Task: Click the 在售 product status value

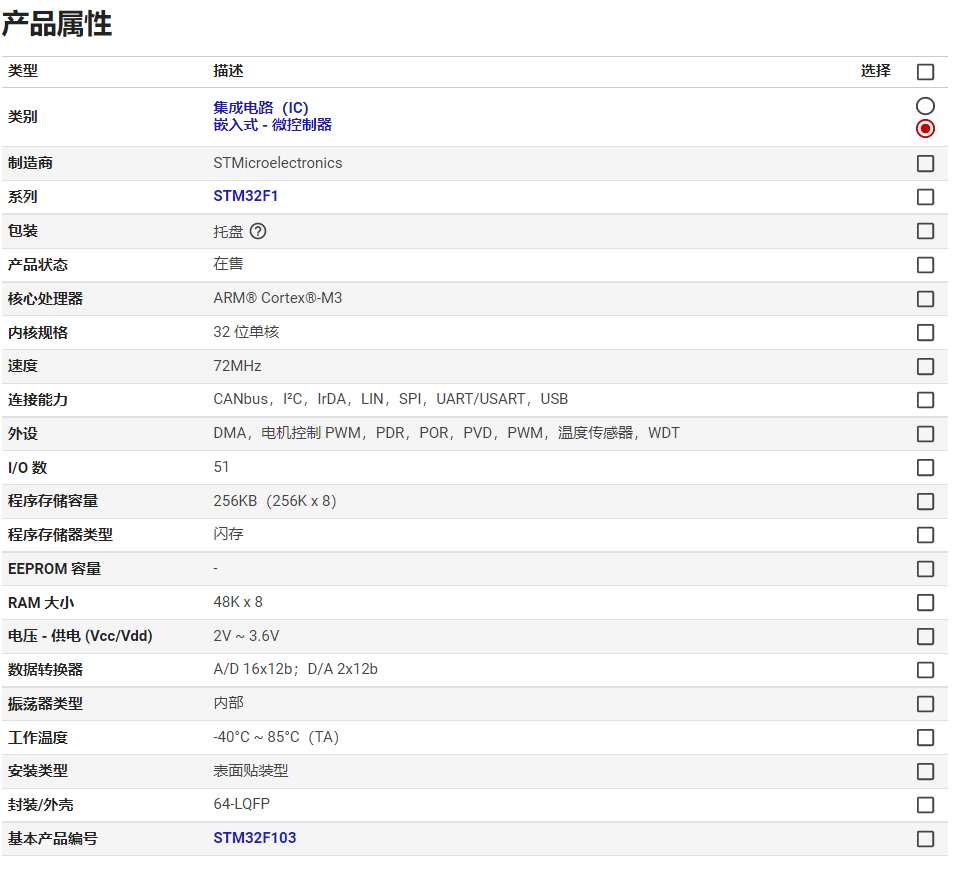Action: pyautogui.click(x=228, y=264)
